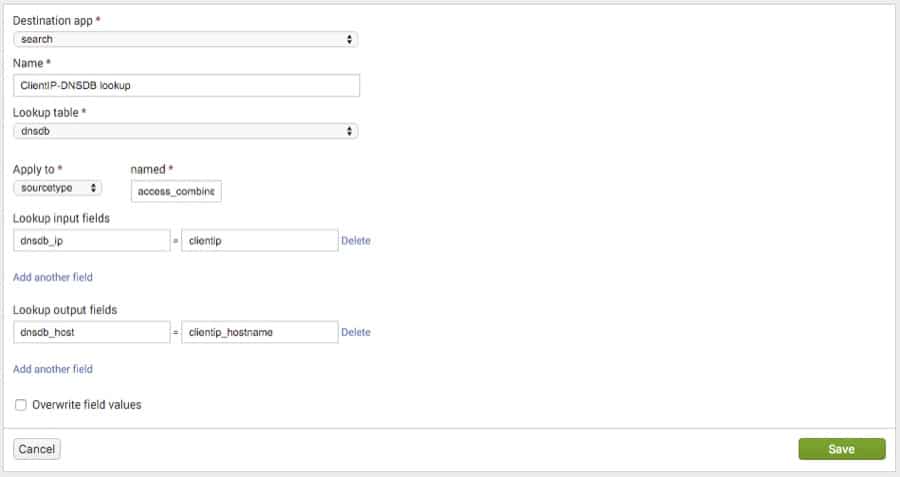Click the clientip lookup input field
Screen dimensions: 900x477
pyautogui.click(x=259, y=241)
